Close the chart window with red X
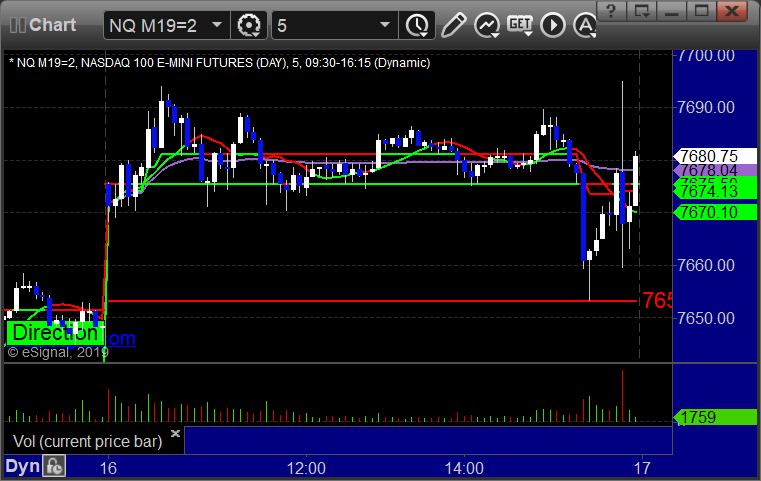761x481 pixels. pos(732,11)
